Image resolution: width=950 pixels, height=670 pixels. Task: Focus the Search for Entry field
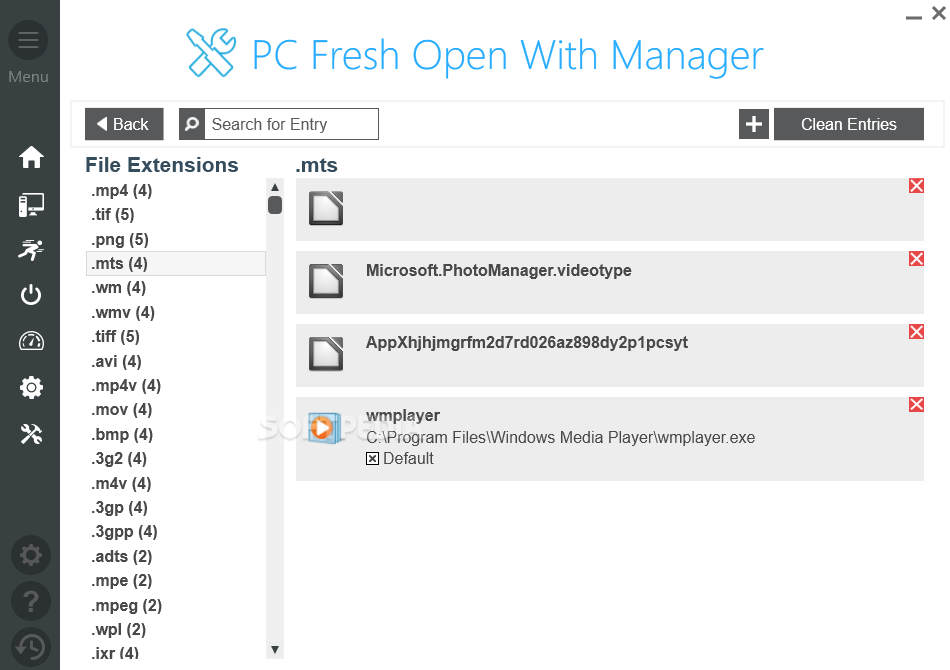point(291,124)
